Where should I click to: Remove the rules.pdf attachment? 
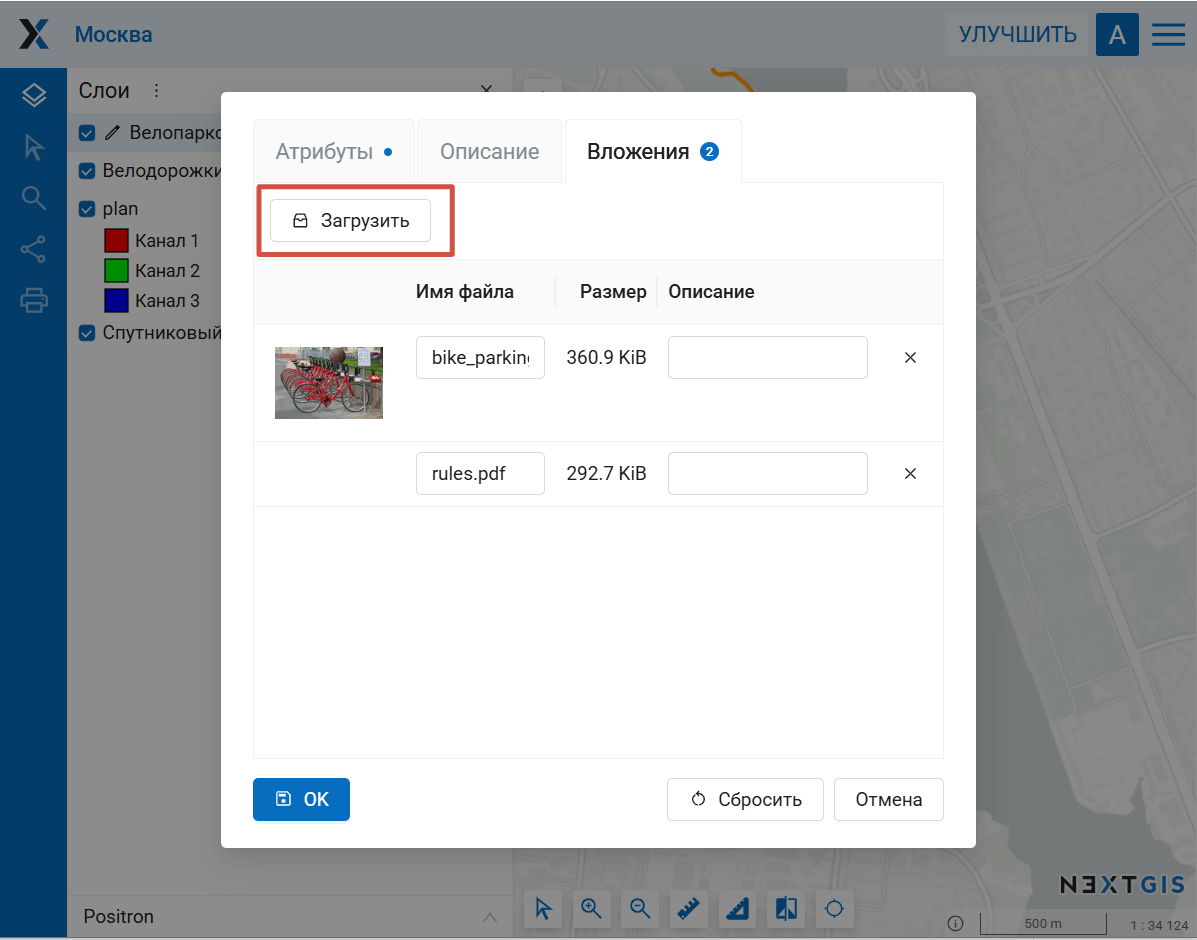click(x=910, y=474)
